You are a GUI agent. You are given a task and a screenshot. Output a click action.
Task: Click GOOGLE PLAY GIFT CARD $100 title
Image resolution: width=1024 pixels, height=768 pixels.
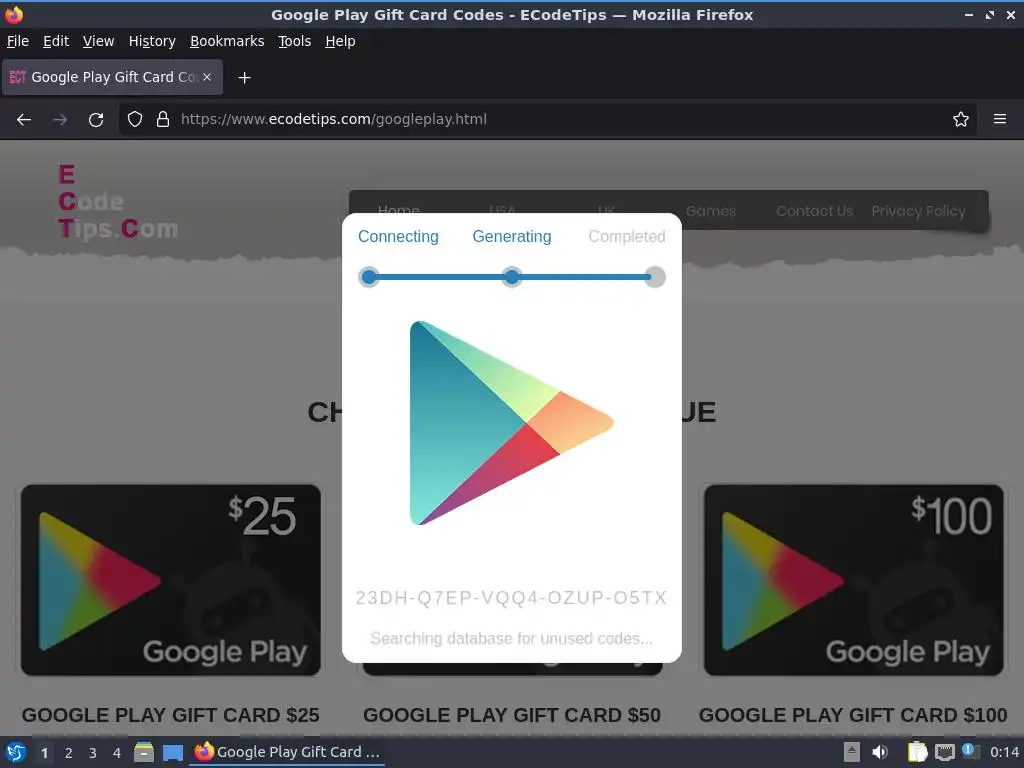point(853,715)
